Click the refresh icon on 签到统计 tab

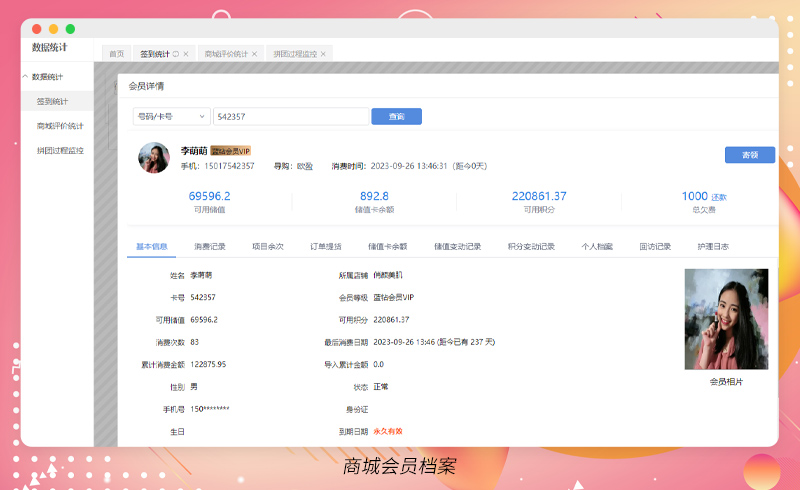(176, 54)
